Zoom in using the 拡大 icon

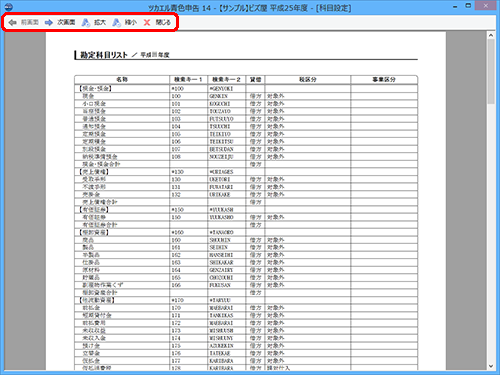pyautogui.click(x=86, y=22)
